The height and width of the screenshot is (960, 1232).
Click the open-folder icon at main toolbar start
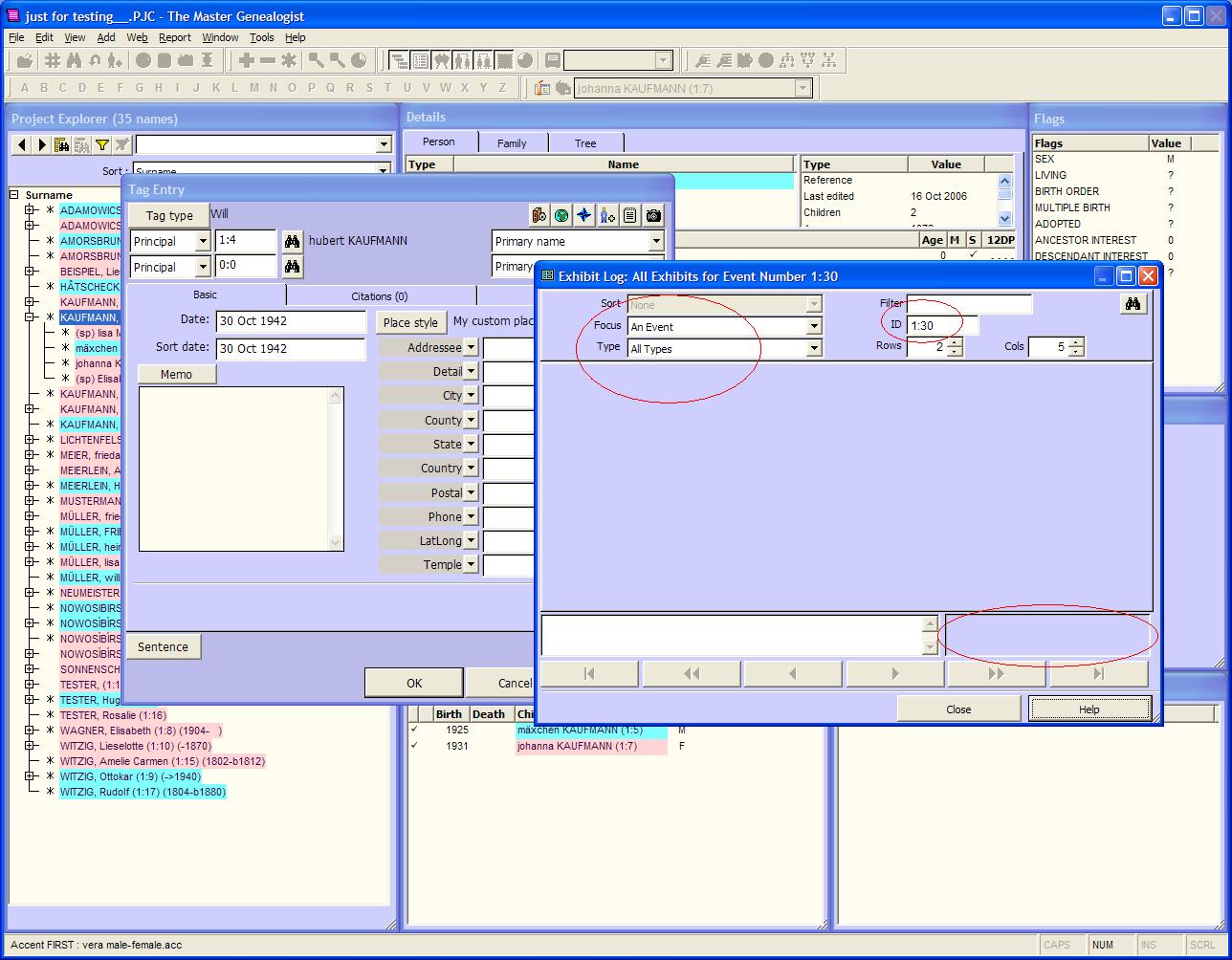point(25,60)
